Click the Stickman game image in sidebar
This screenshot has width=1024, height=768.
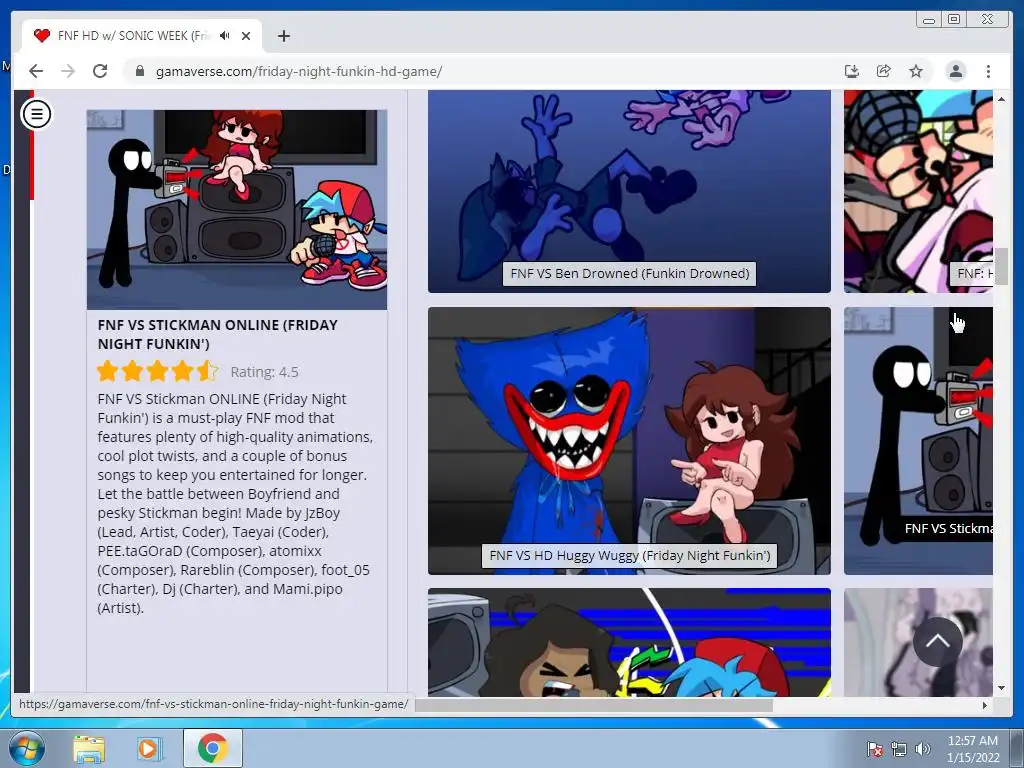(236, 210)
